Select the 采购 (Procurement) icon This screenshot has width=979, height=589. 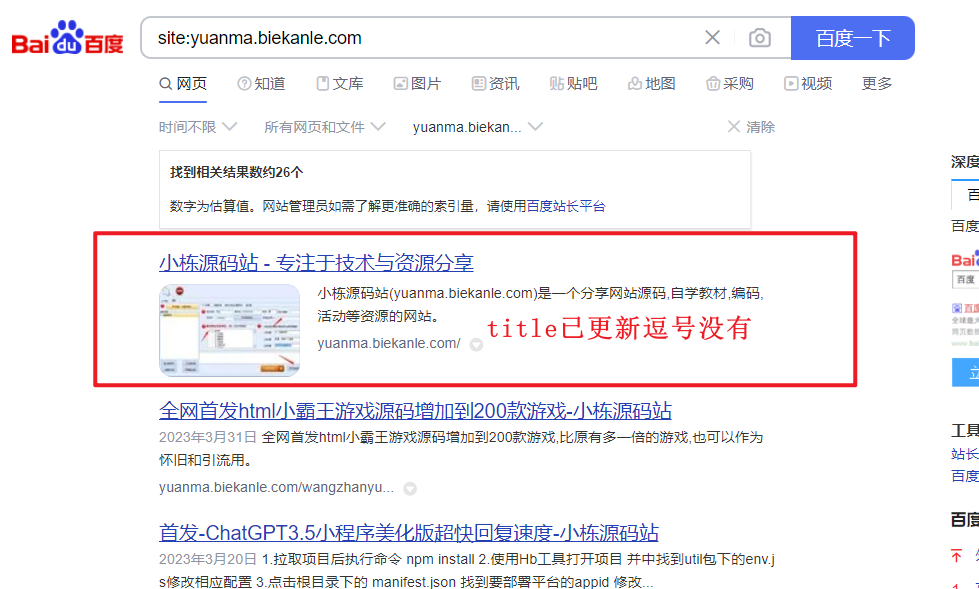click(x=713, y=84)
